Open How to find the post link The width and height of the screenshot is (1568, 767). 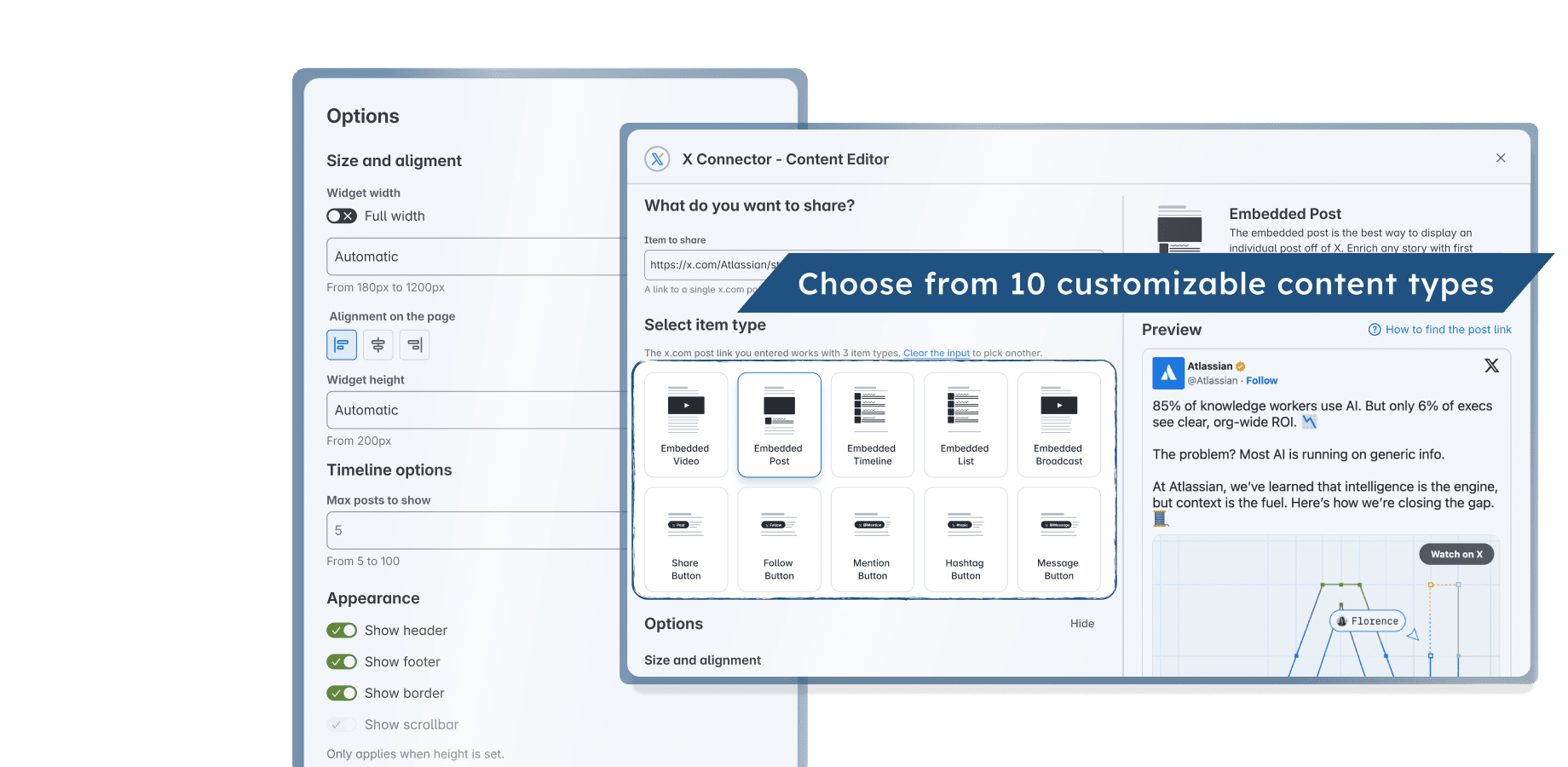coord(1440,330)
